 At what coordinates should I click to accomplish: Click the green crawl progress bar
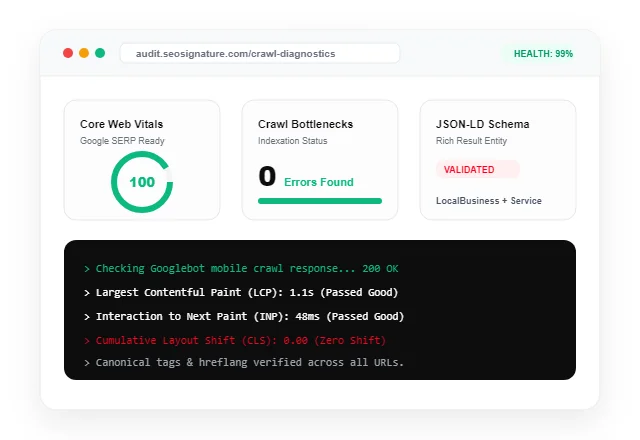click(320, 201)
